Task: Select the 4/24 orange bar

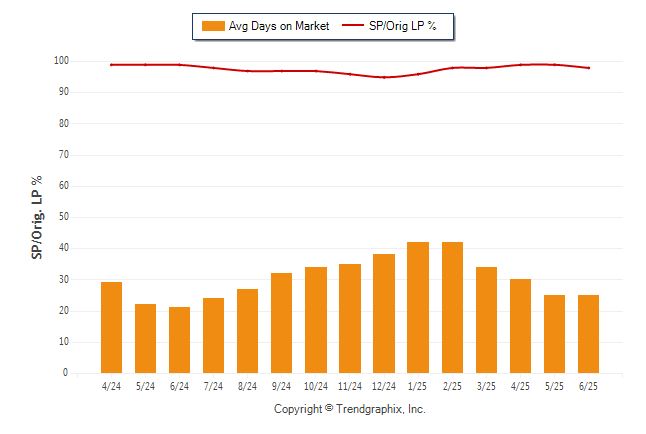Action: 111,327
